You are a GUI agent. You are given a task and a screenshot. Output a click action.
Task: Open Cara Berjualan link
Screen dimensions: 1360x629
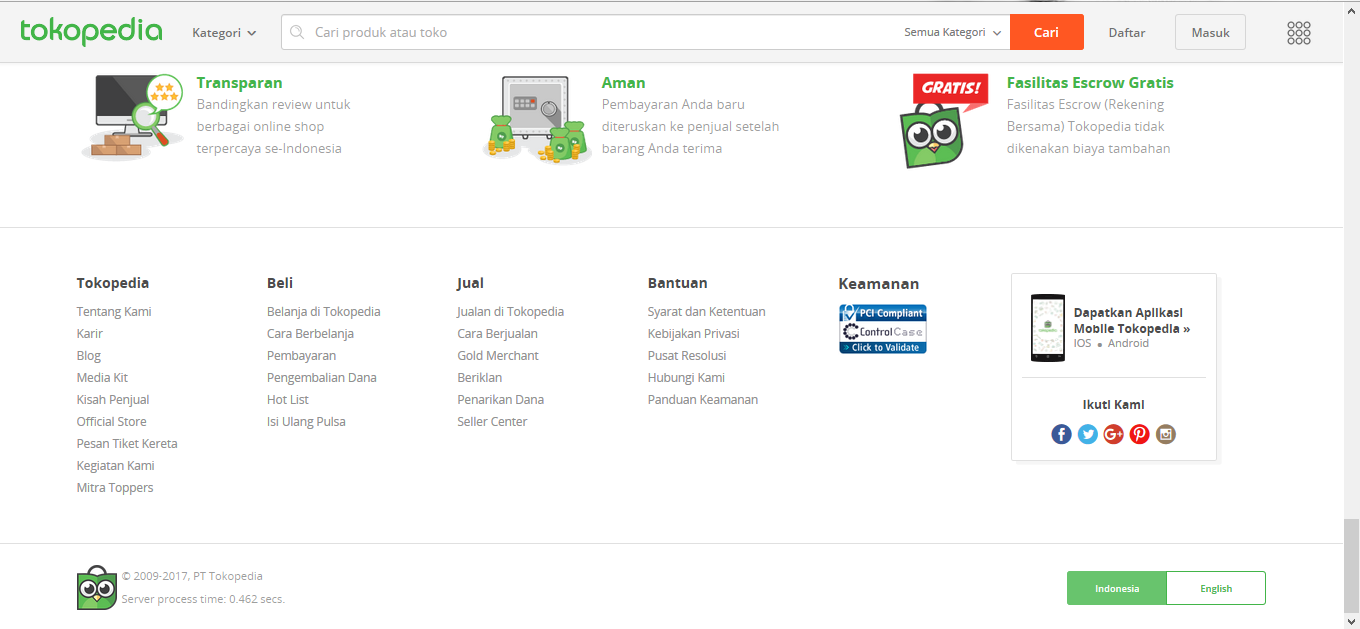click(497, 333)
